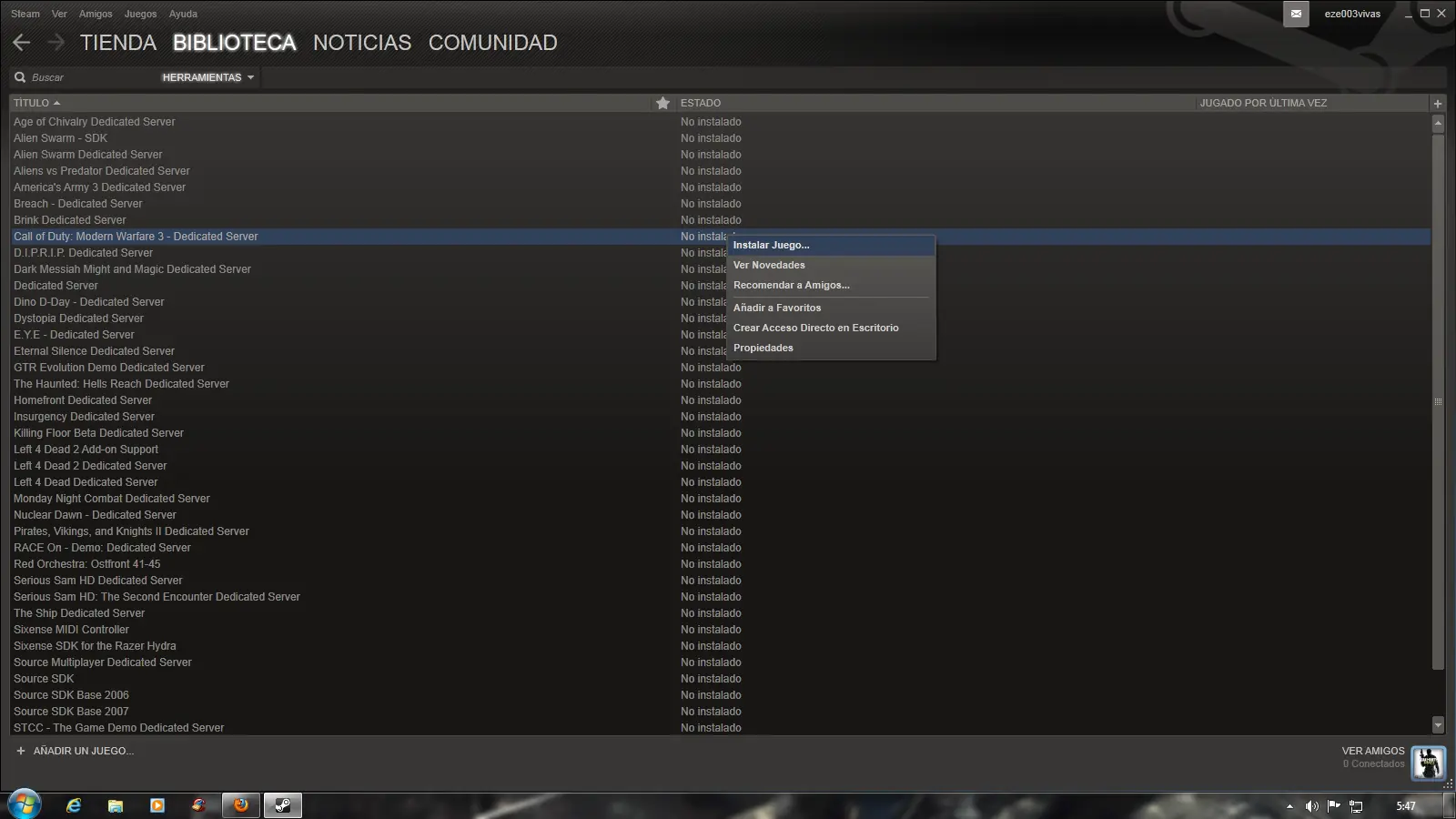This screenshot has height=819, width=1456.
Task: Select Killing Floor Beta Dedicated Server
Action: [98, 433]
